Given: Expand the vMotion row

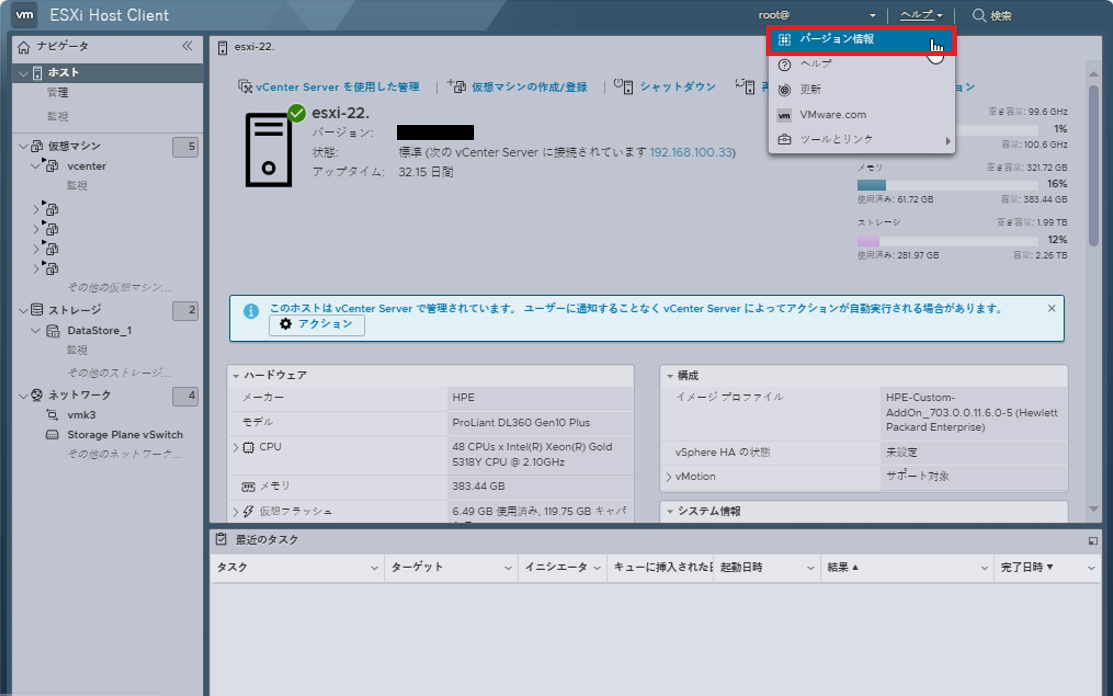Looking at the screenshot, I should [669, 477].
